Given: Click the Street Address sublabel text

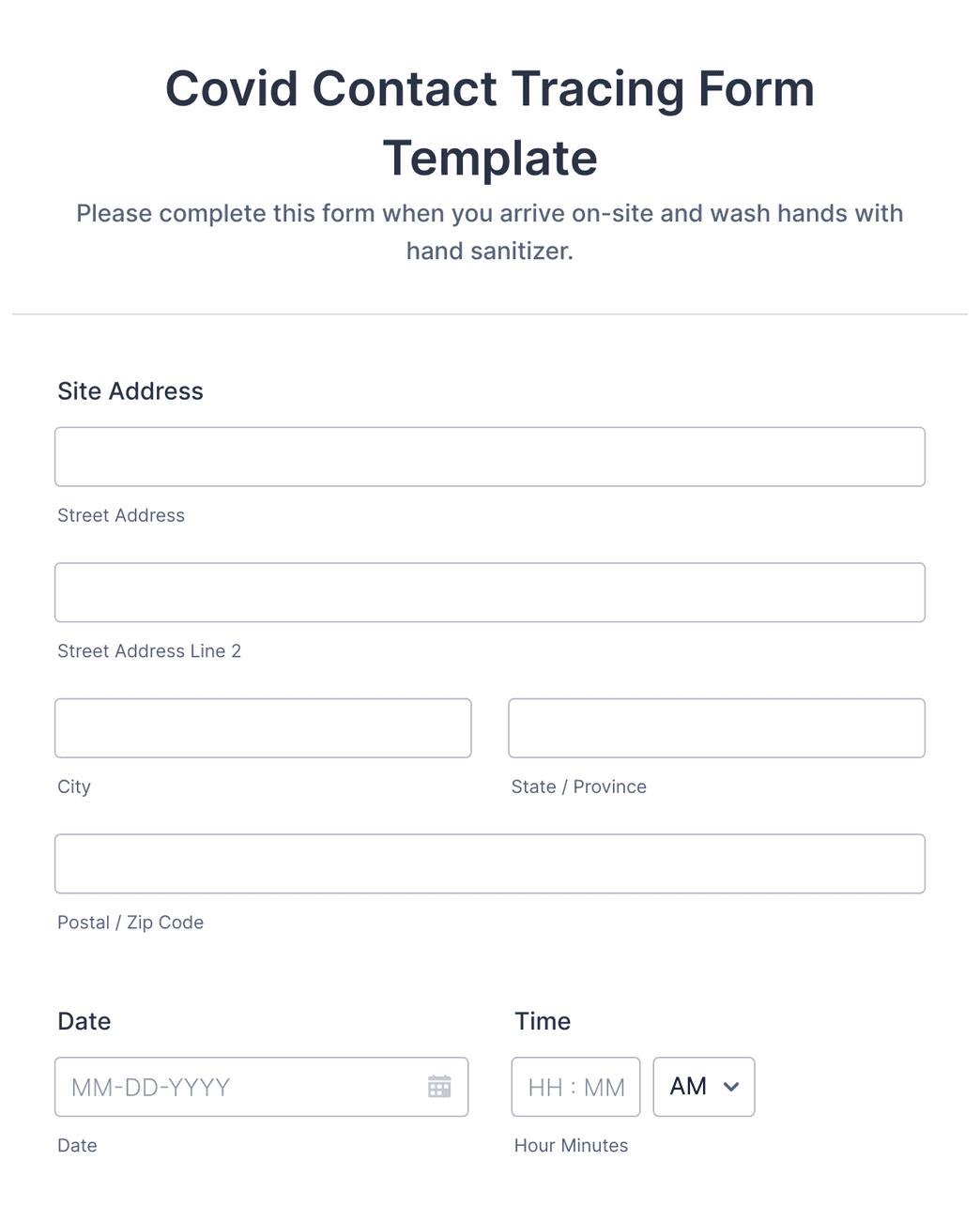Looking at the screenshot, I should point(121,515).
